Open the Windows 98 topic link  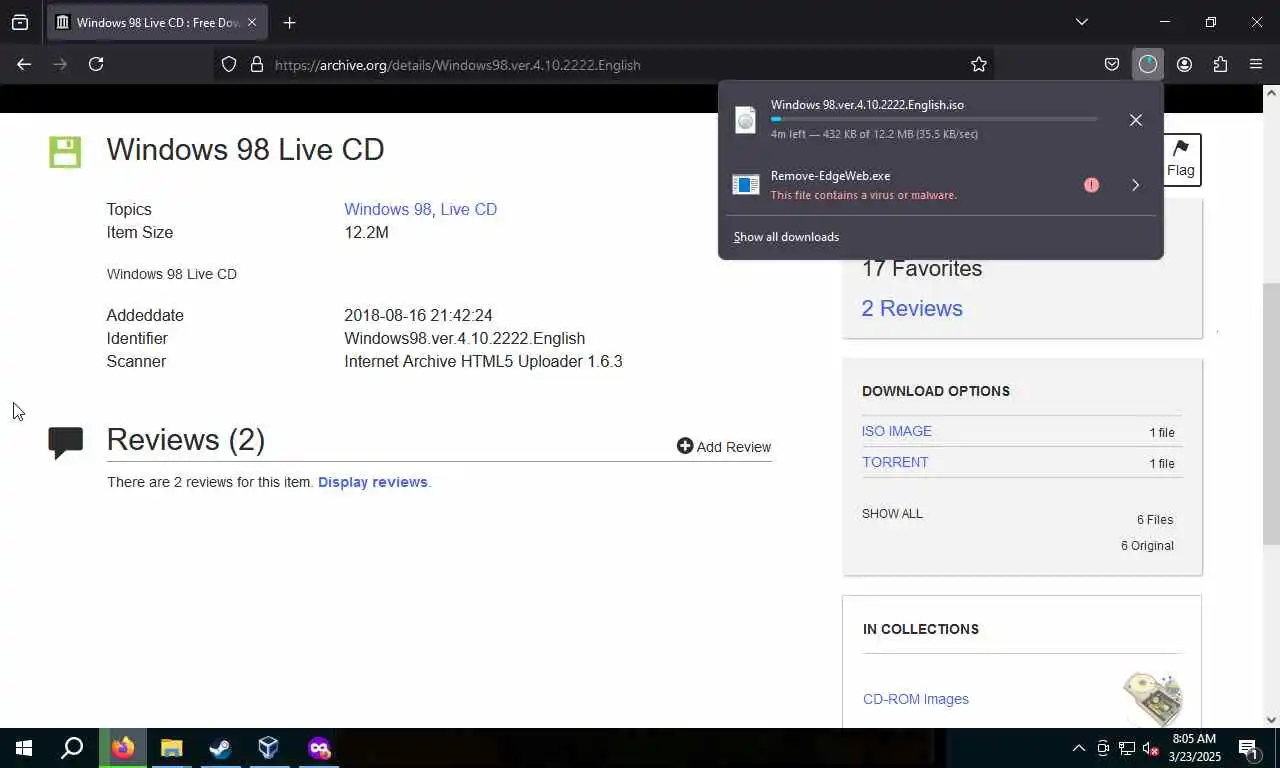388,209
